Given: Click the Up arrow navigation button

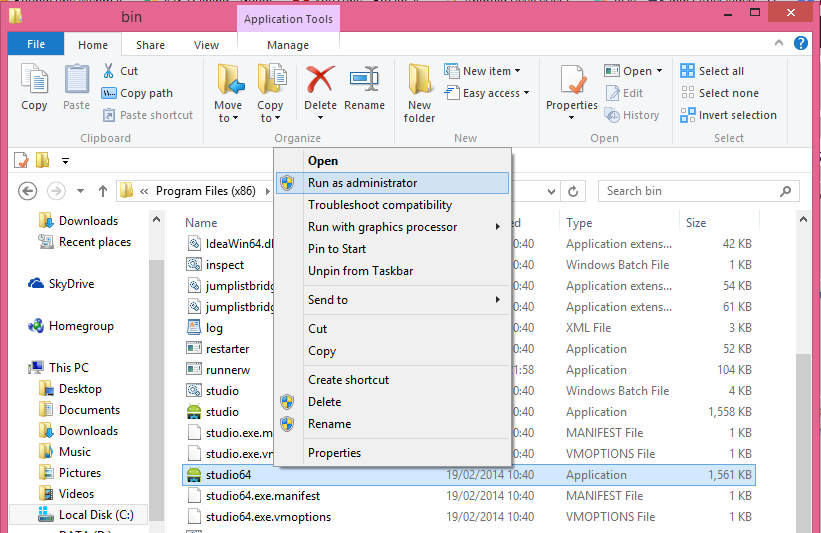Looking at the screenshot, I should click(x=103, y=191).
